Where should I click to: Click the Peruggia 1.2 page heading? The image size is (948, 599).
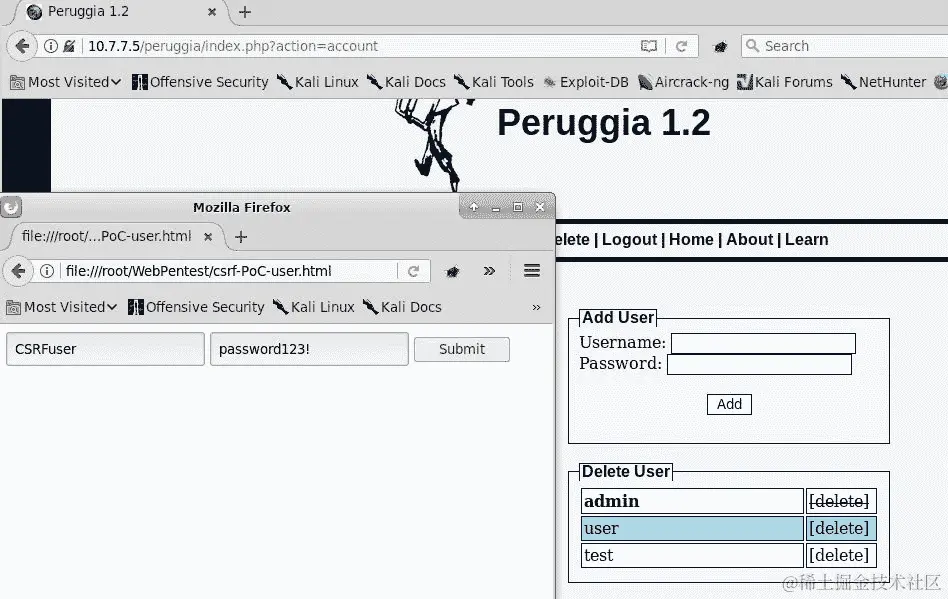tap(603, 123)
